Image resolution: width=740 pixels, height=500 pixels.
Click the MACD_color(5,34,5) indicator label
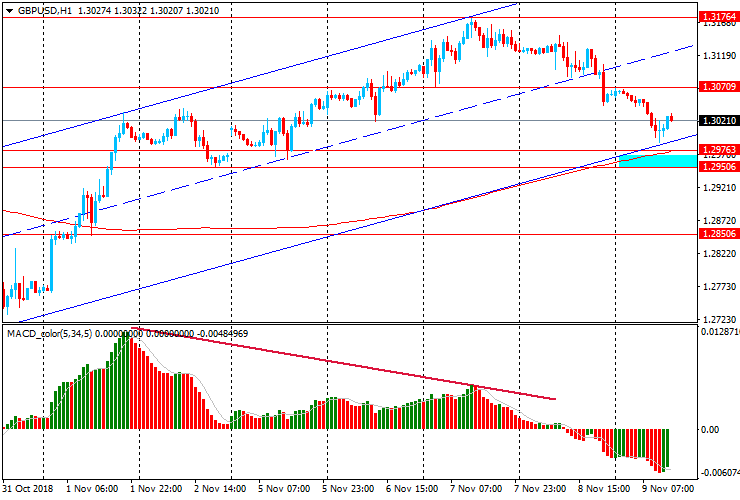pyautogui.click(x=50, y=332)
